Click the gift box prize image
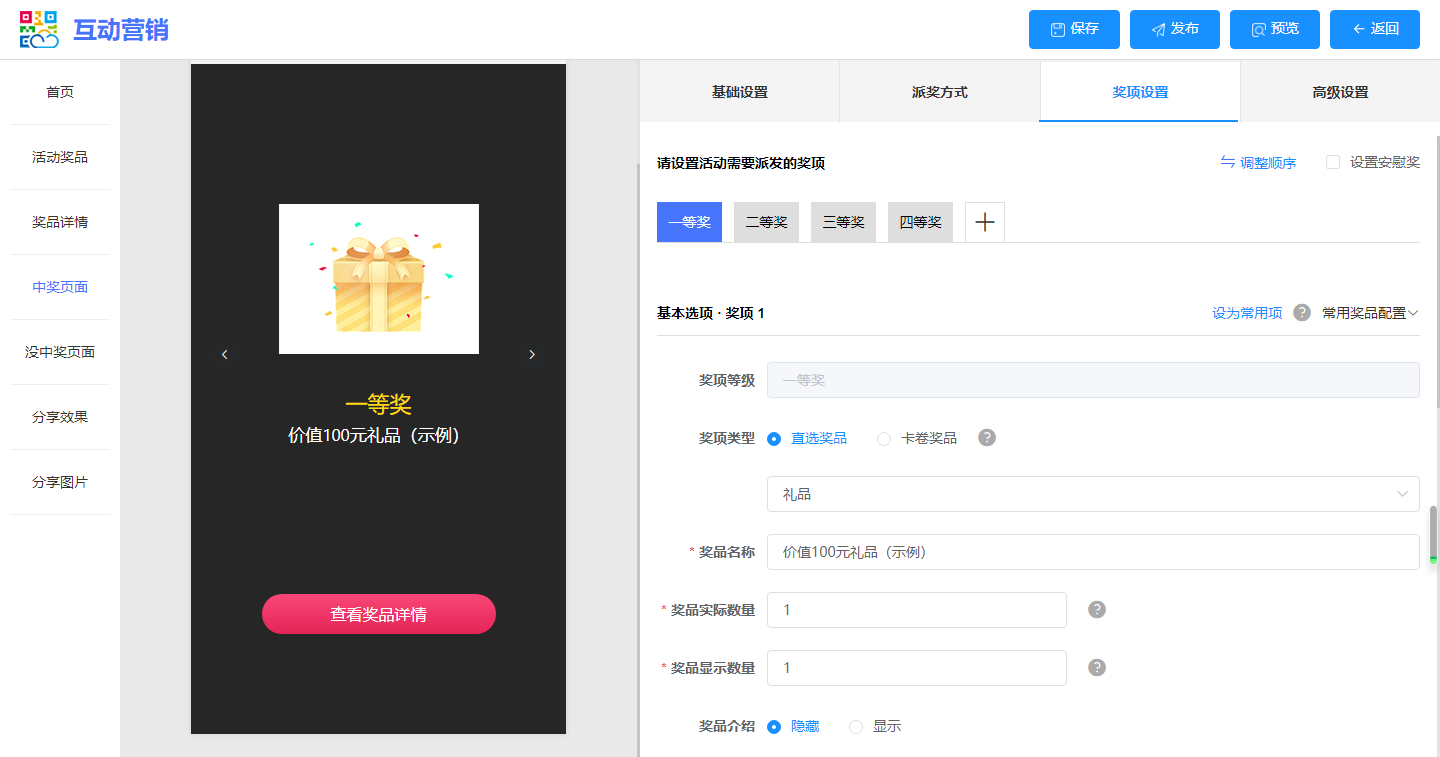 pos(379,279)
